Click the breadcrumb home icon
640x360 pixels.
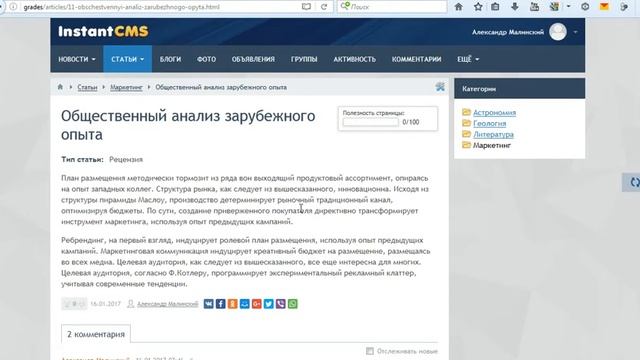pyautogui.click(x=60, y=87)
